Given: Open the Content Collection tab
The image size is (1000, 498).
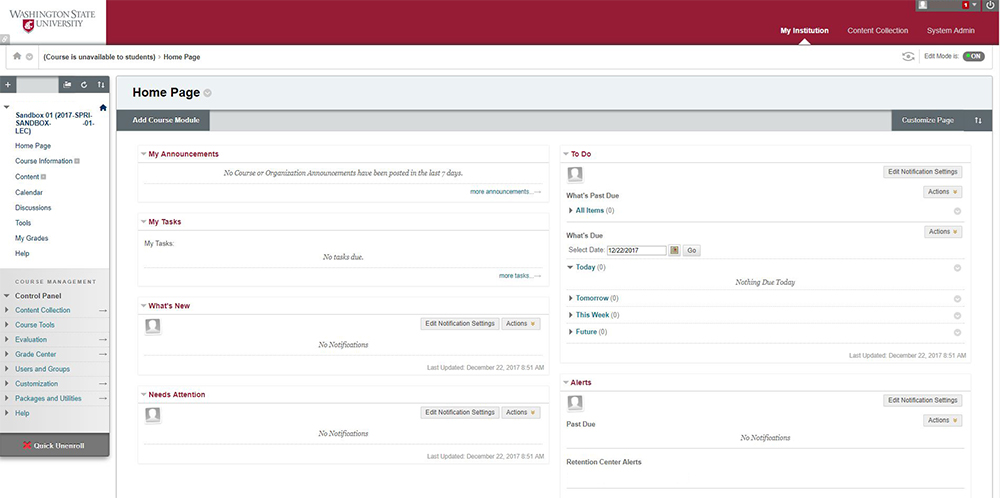Looking at the screenshot, I should click(878, 31).
